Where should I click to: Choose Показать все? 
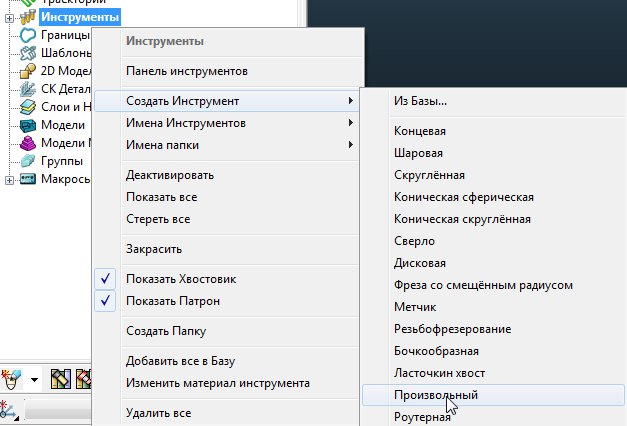(226, 197)
